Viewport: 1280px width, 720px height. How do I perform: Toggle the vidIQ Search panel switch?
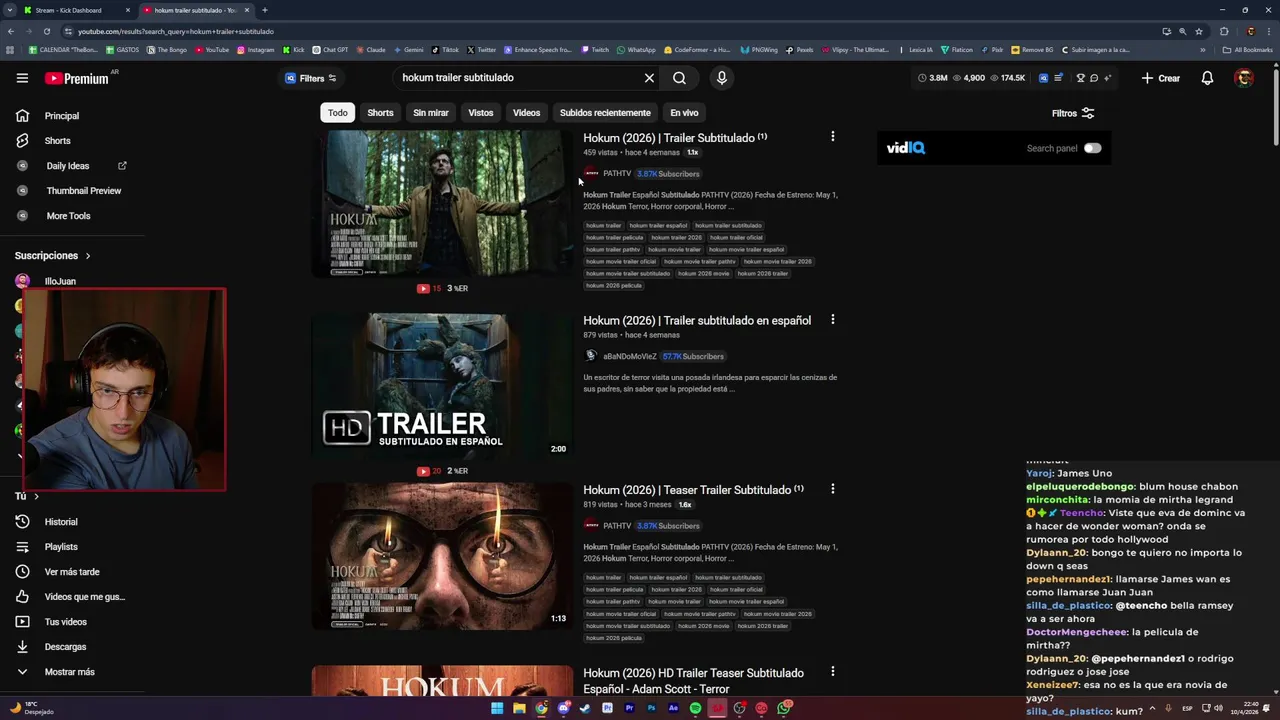click(1092, 148)
